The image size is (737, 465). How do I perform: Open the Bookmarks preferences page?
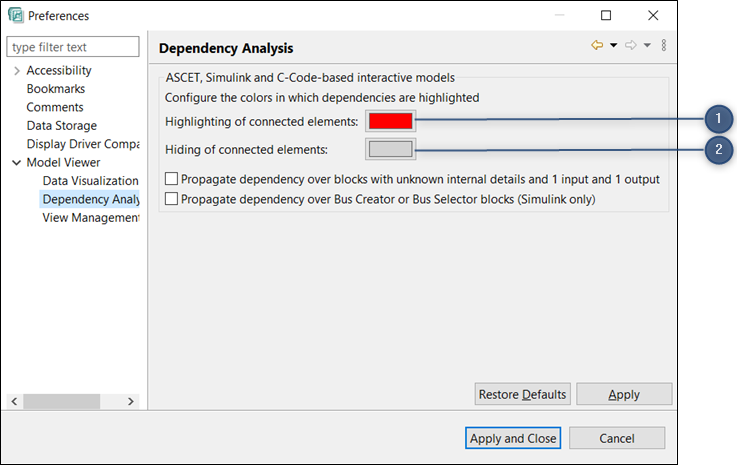click(x=55, y=89)
